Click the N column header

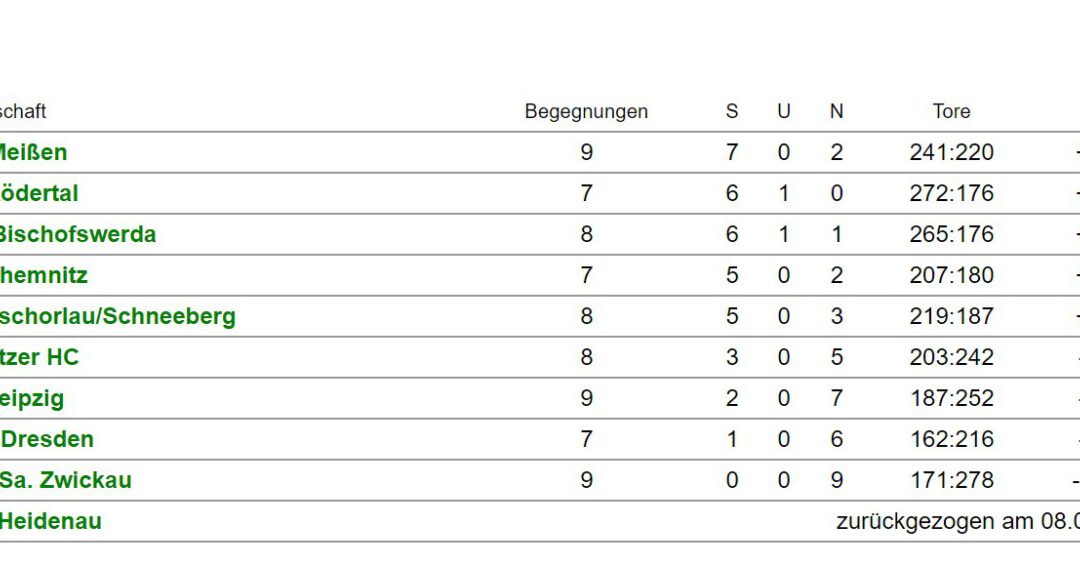tap(836, 111)
